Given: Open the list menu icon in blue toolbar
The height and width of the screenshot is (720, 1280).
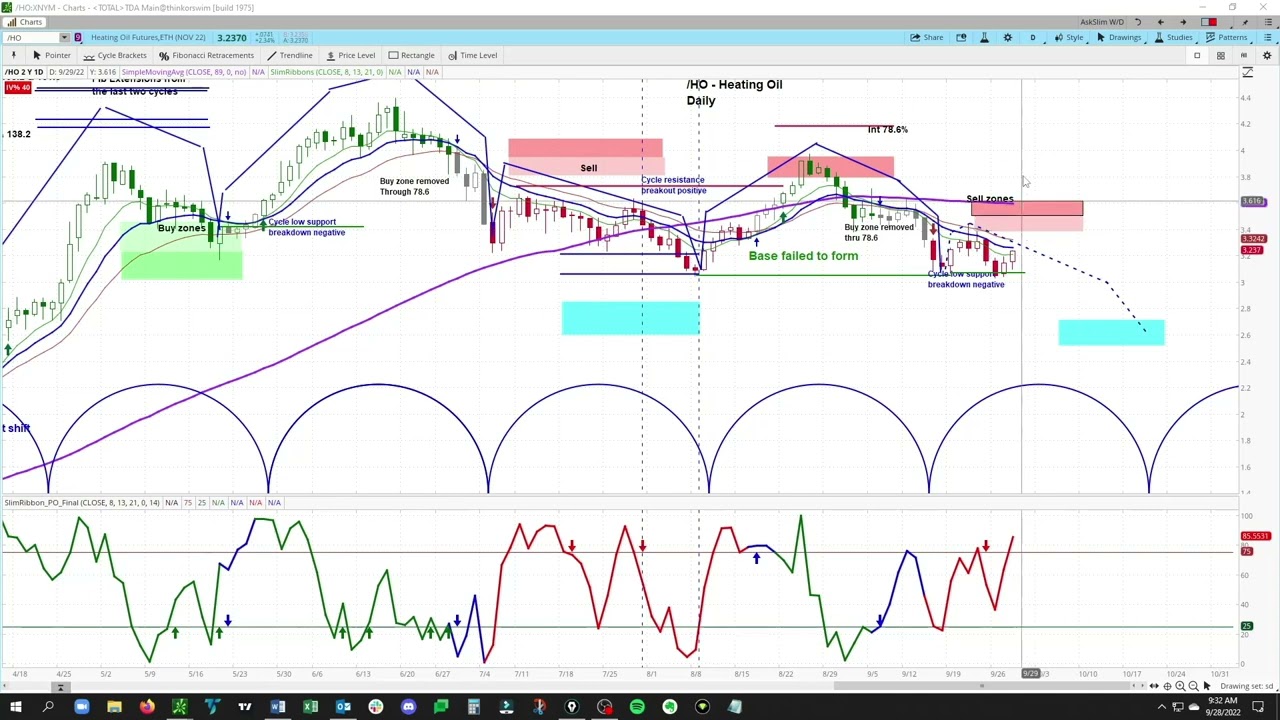Looking at the screenshot, I should point(1266,38).
